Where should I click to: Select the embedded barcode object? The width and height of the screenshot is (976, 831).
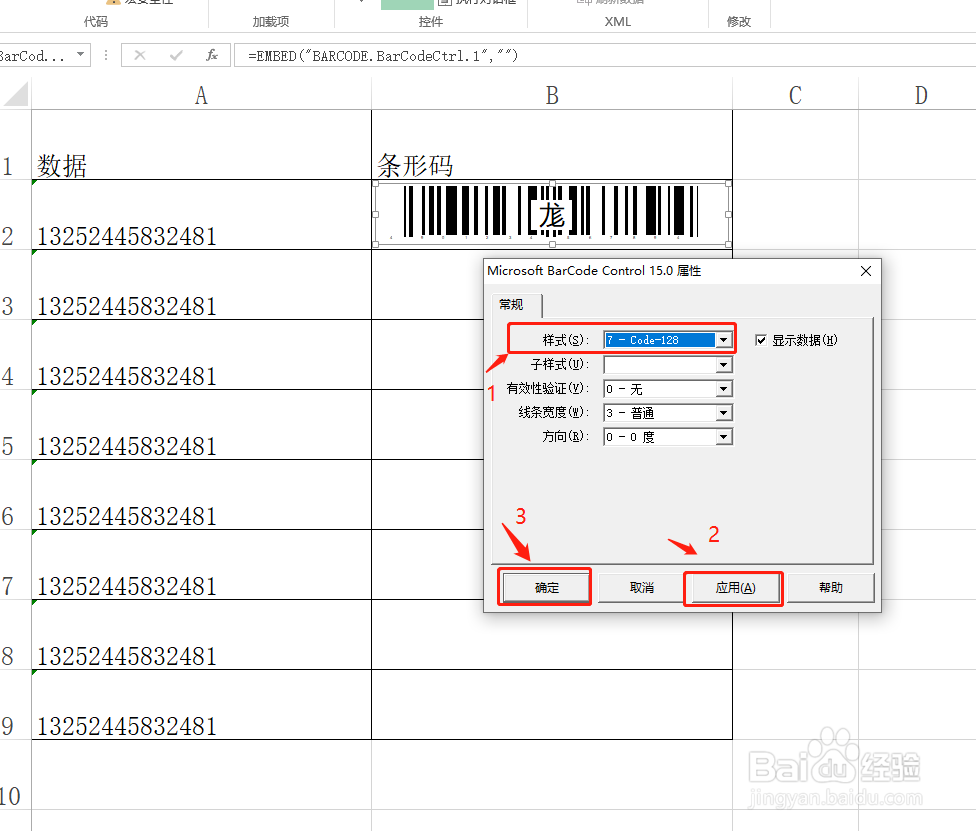(x=551, y=214)
